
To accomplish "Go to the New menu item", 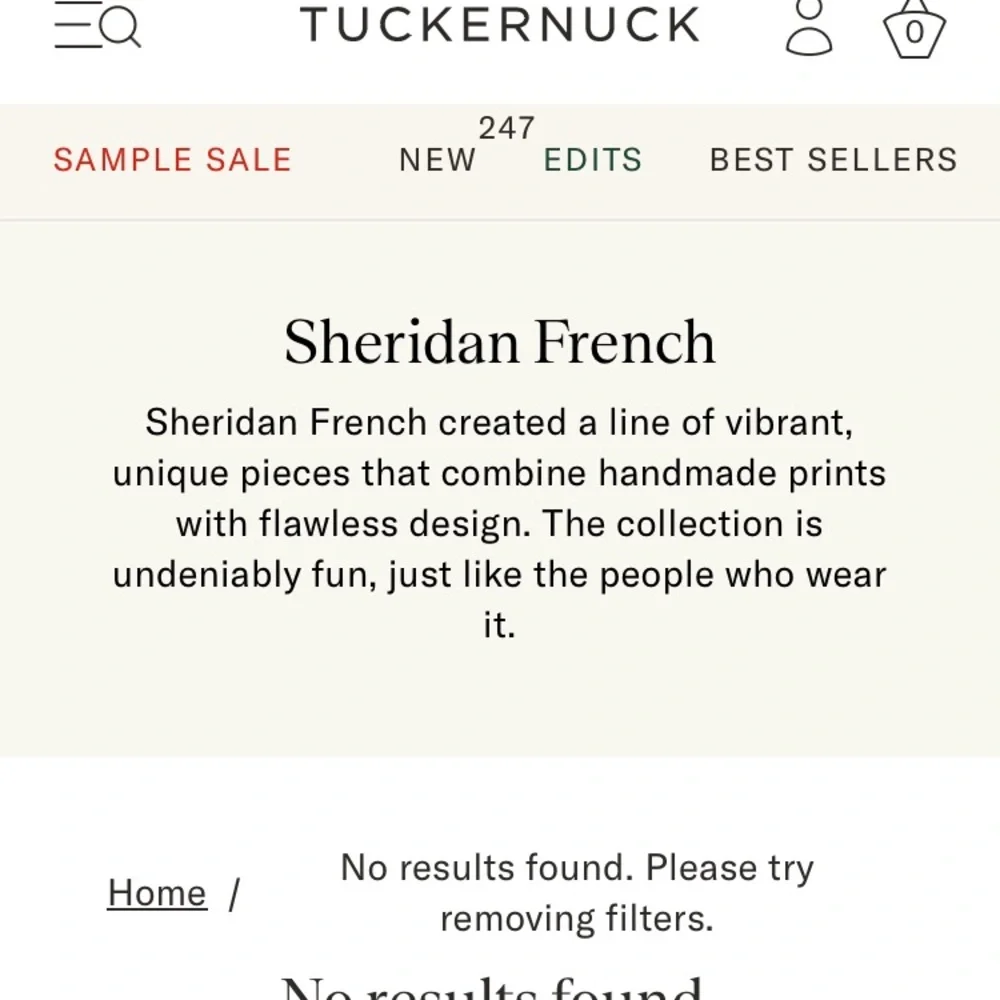I will coord(438,160).
